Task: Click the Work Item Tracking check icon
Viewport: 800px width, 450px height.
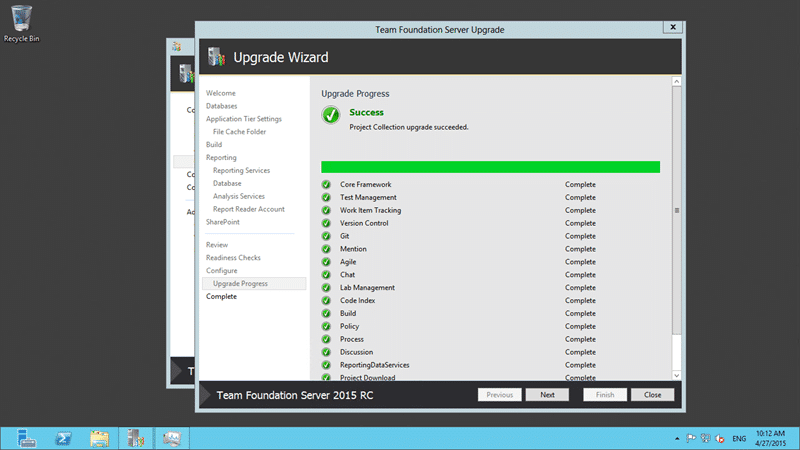Action: pyautogui.click(x=326, y=210)
